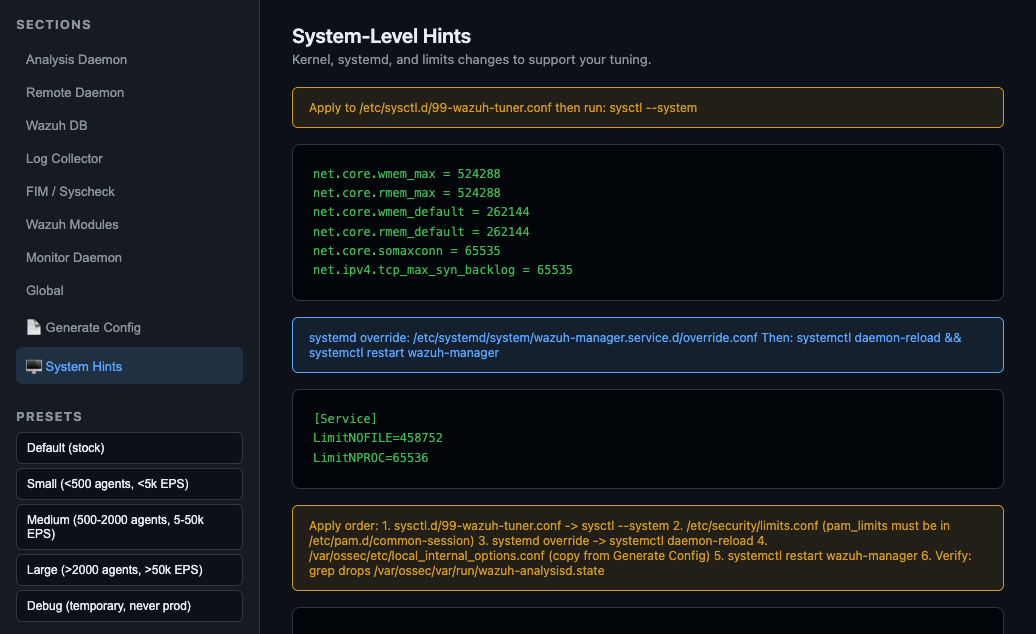Click the net.core.somaxconn = 65535 line

tap(406, 251)
